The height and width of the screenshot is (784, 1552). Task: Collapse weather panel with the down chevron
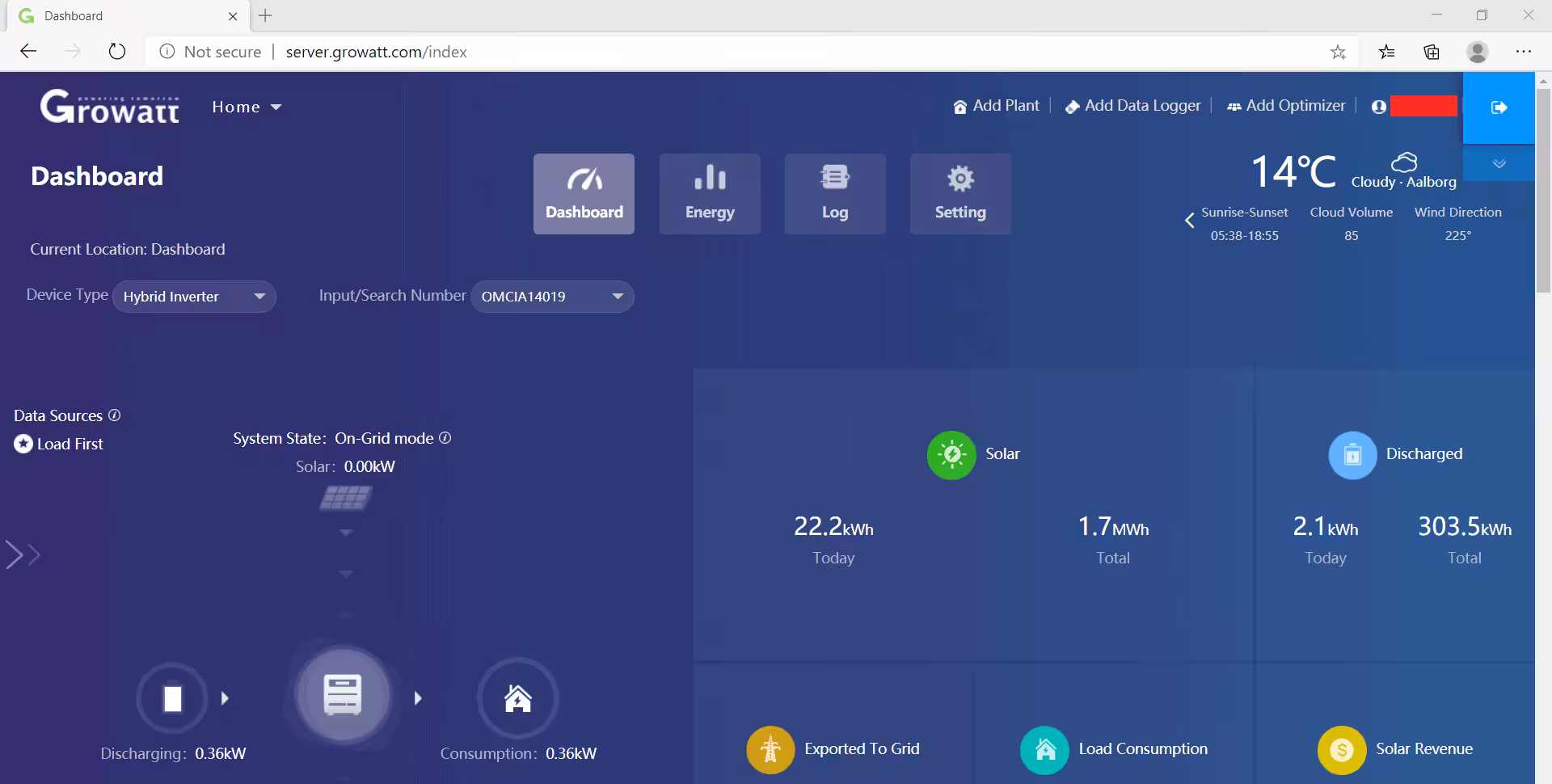point(1499,163)
